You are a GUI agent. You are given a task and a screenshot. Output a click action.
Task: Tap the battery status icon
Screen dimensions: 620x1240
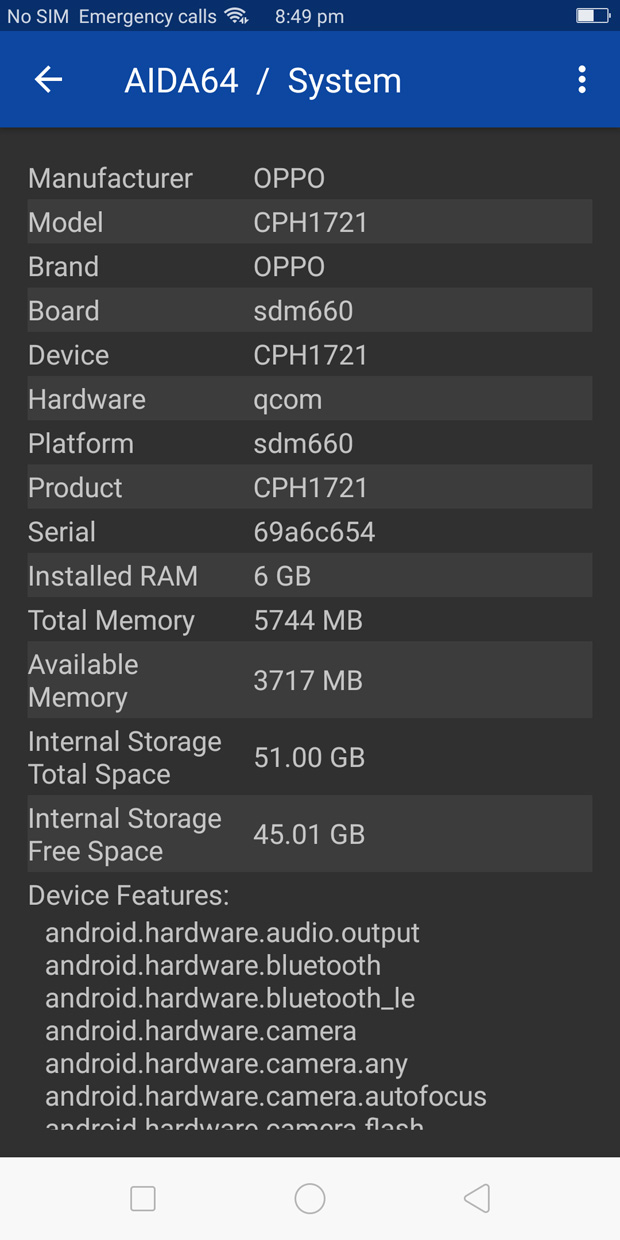tap(593, 16)
